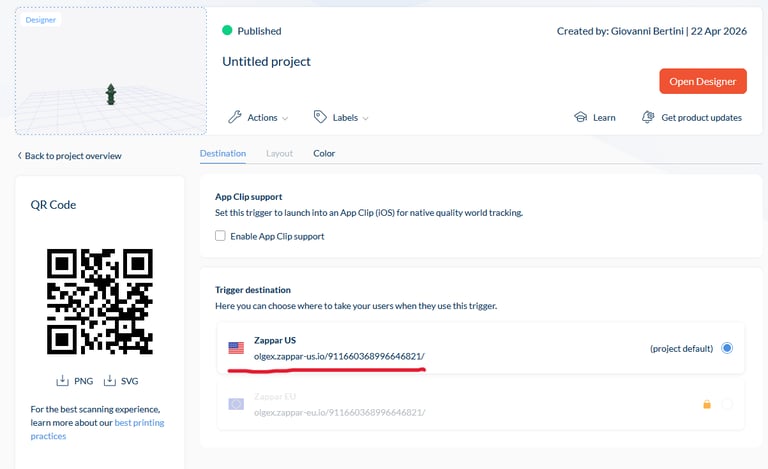Switch to the Layout tab
The height and width of the screenshot is (469, 768).
[x=279, y=153]
